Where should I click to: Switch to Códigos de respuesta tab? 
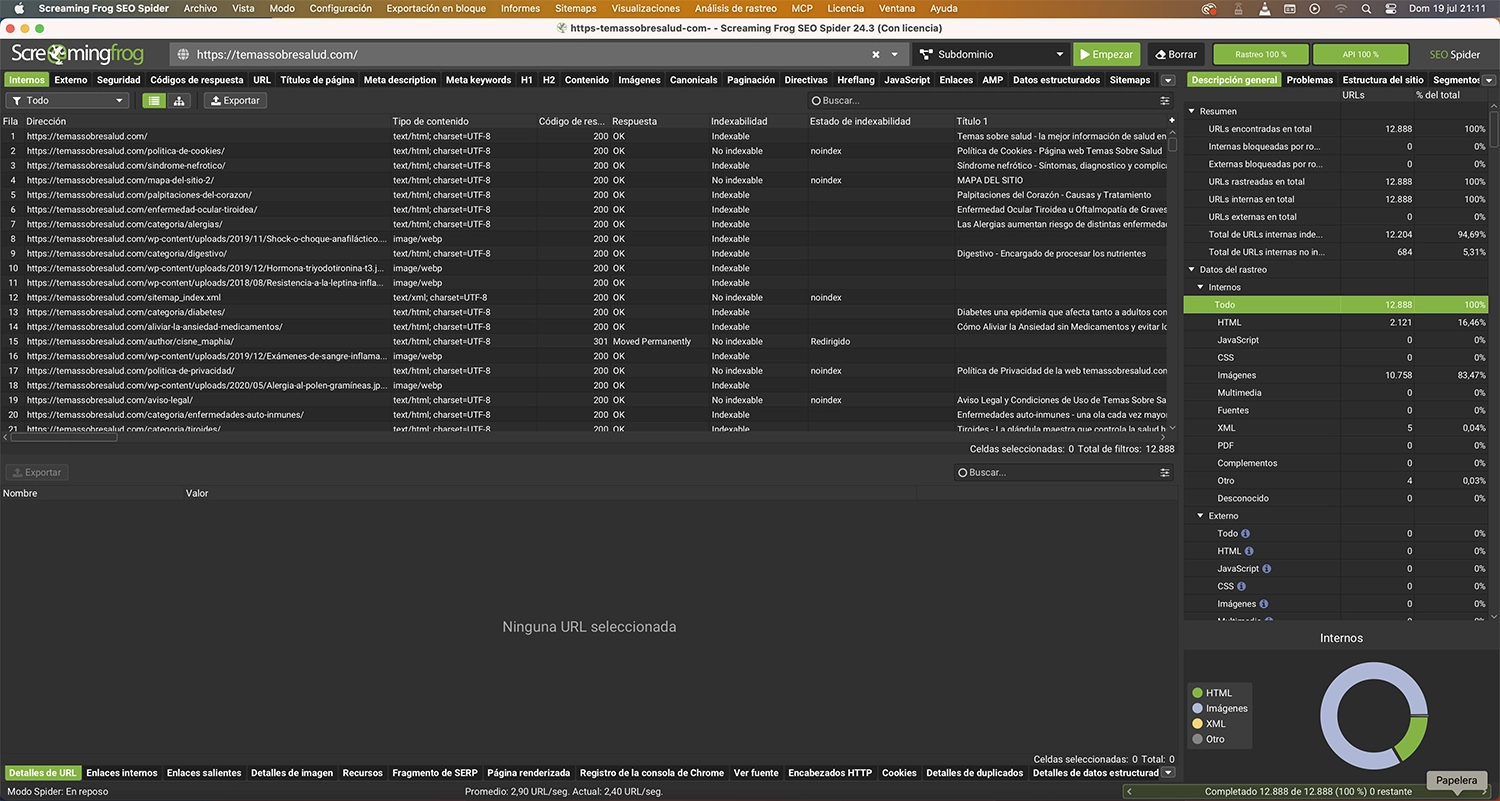pyautogui.click(x=196, y=80)
